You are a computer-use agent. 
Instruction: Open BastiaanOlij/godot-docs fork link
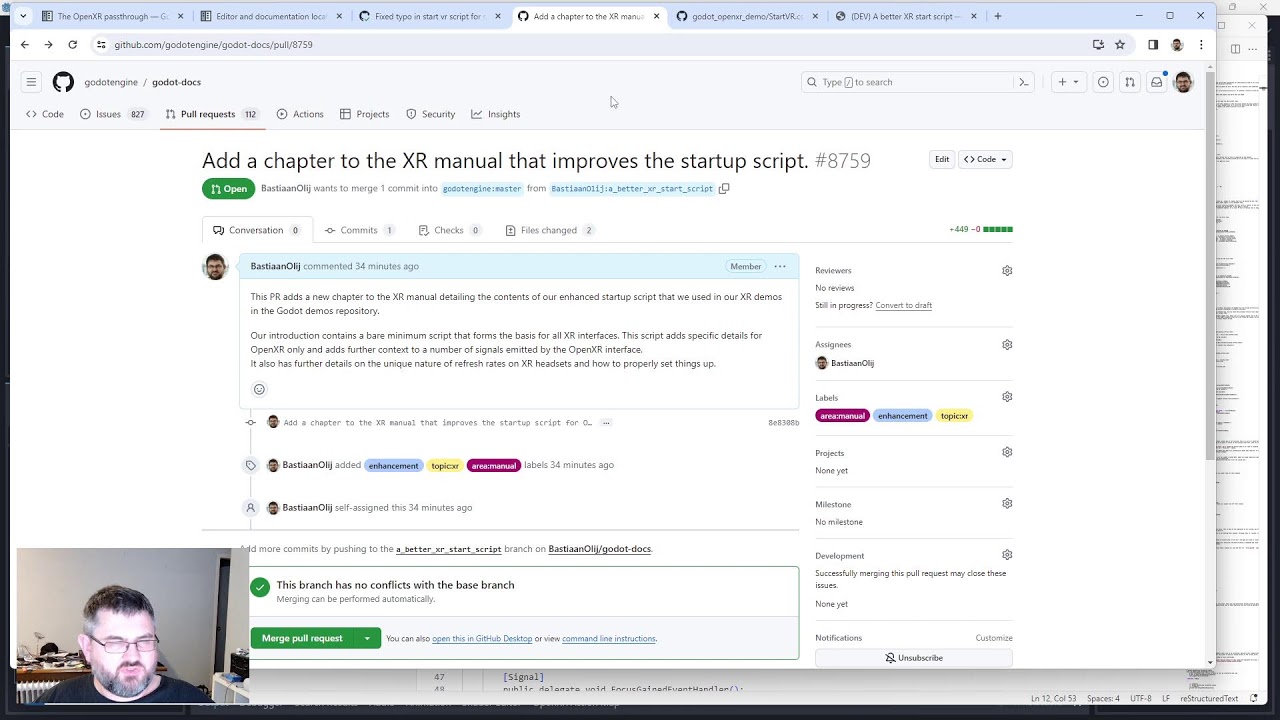point(599,549)
